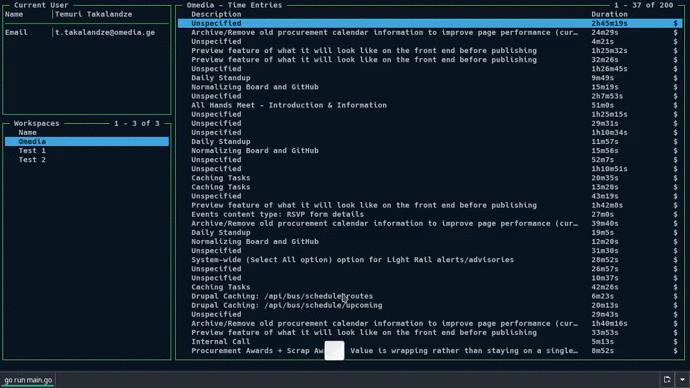Select the Unspecified entry lasting 1h10m51s
Viewport: 690px width, 388px height.
[x=430, y=168]
